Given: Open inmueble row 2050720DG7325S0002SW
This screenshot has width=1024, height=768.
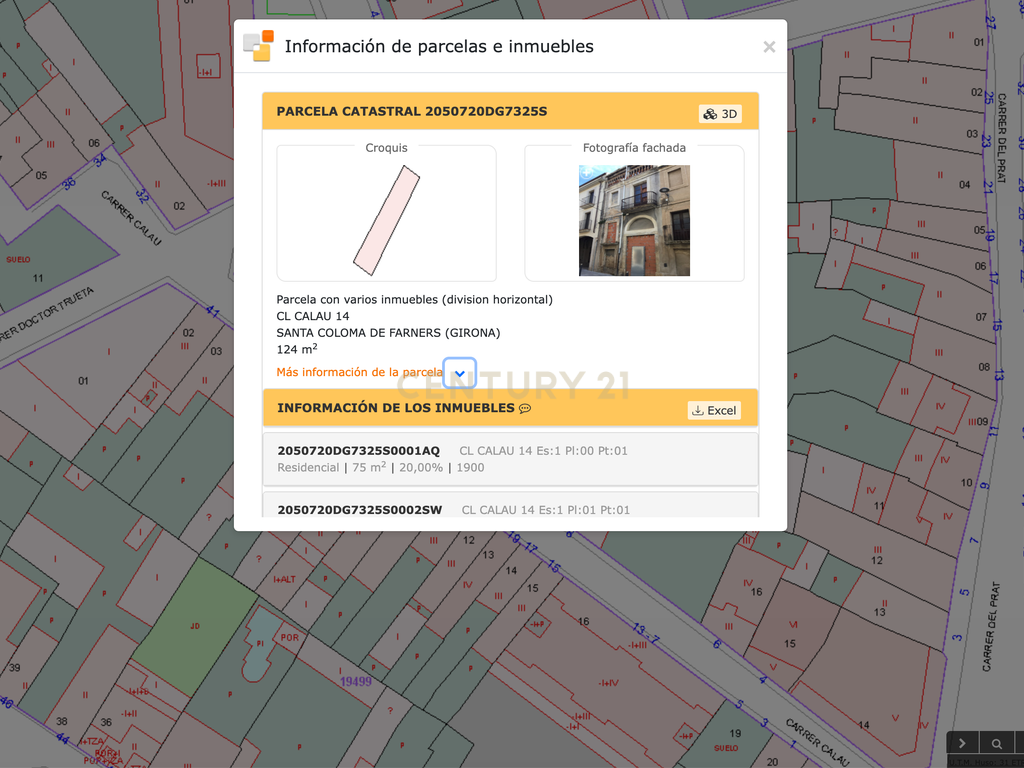Looking at the screenshot, I should (x=511, y=505).
